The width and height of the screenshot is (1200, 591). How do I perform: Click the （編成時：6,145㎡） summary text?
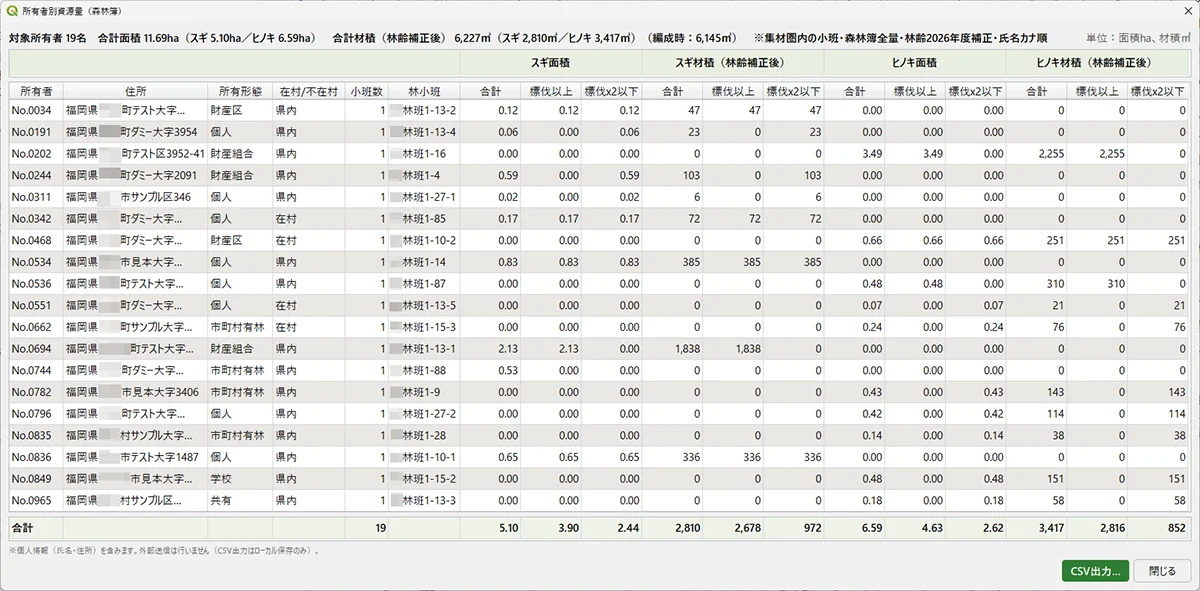coord(692,38)
